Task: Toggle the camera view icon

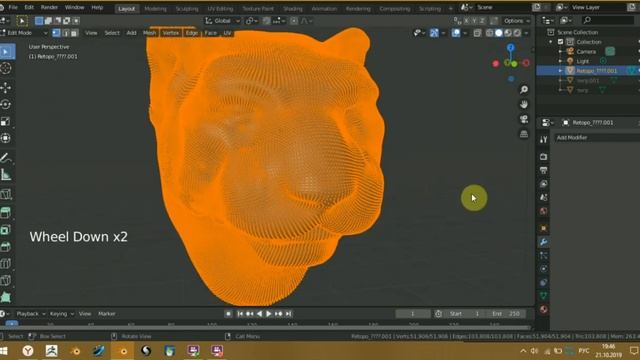Action: (x=524, y=119)
